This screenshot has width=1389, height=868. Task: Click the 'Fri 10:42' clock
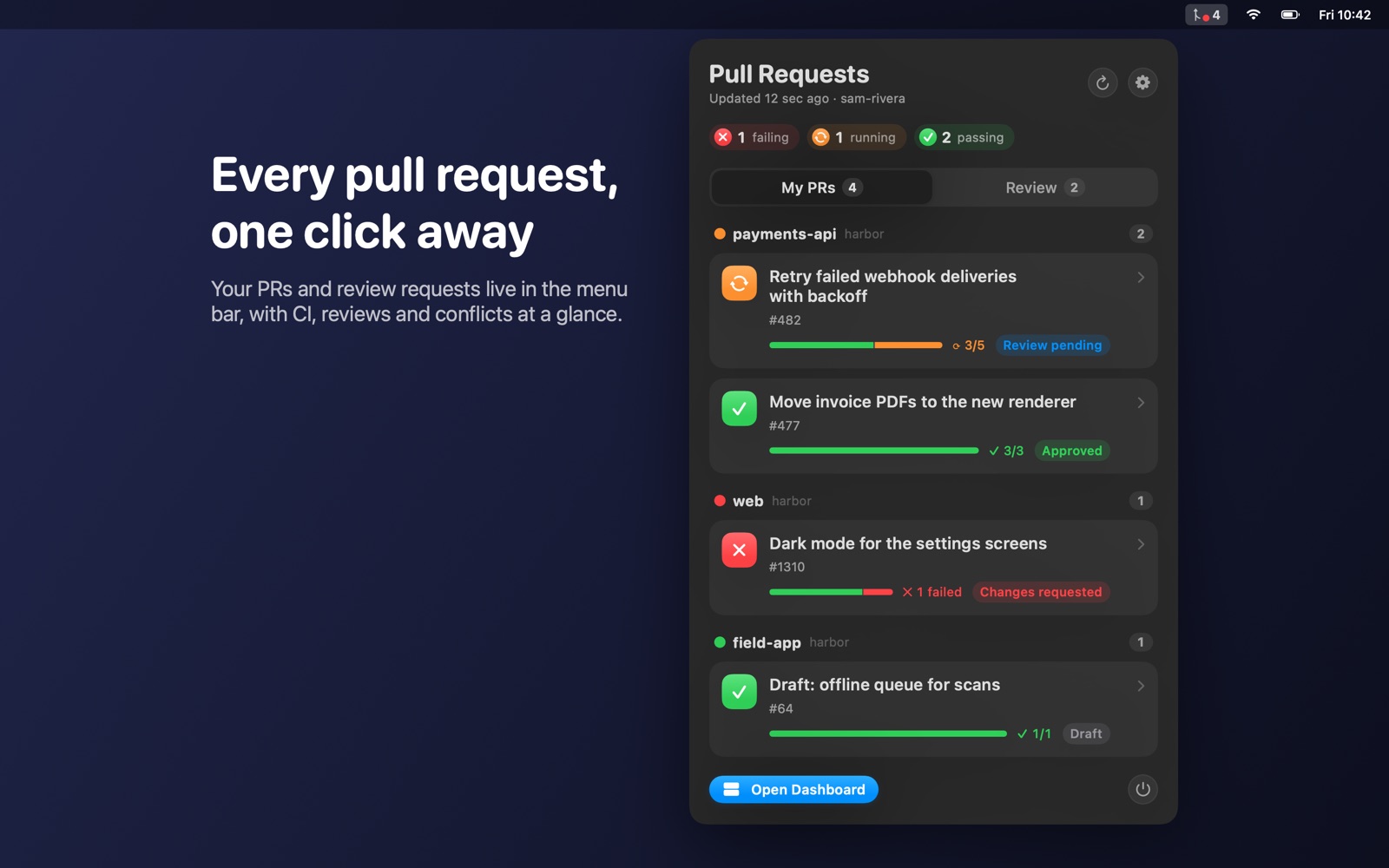1345,15
